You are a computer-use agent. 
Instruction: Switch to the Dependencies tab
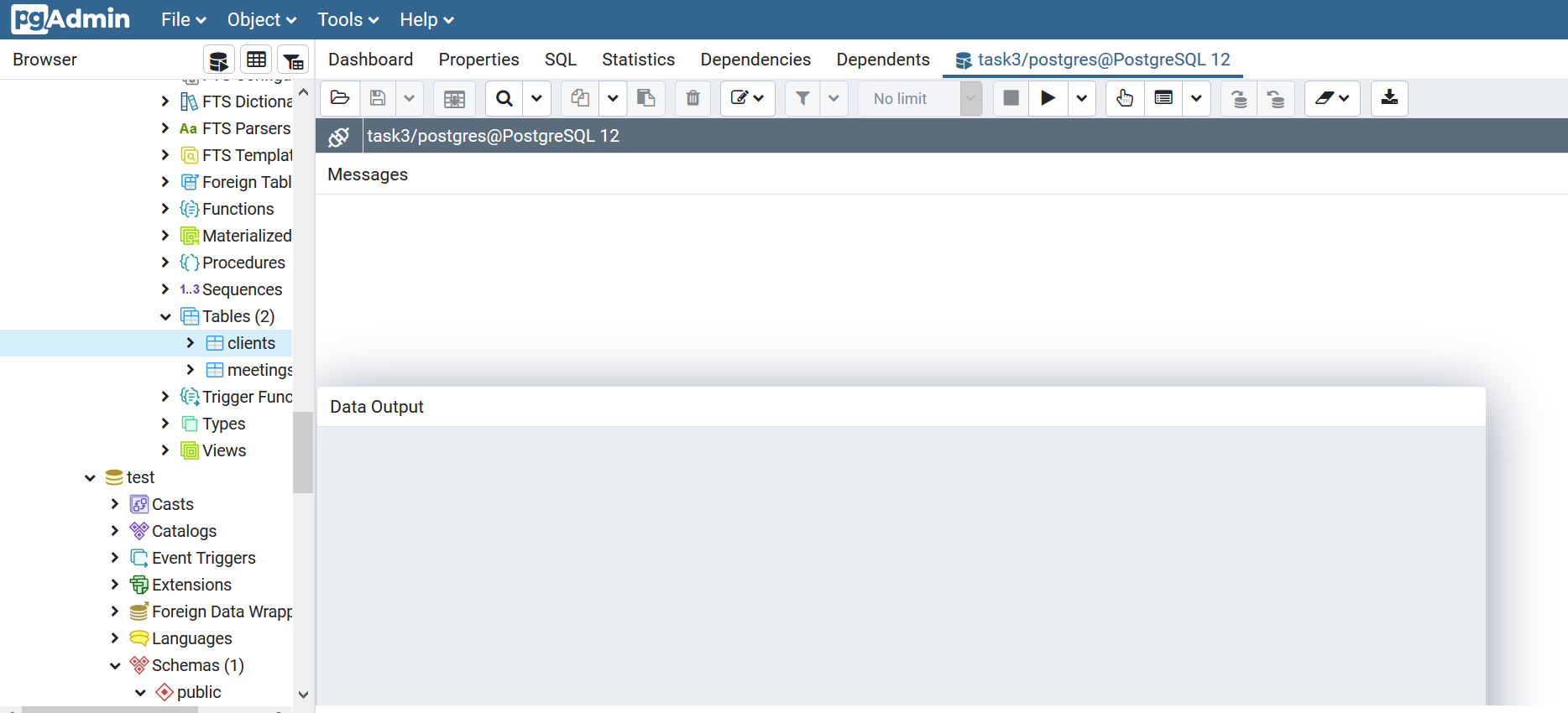(x=755, y=60)
